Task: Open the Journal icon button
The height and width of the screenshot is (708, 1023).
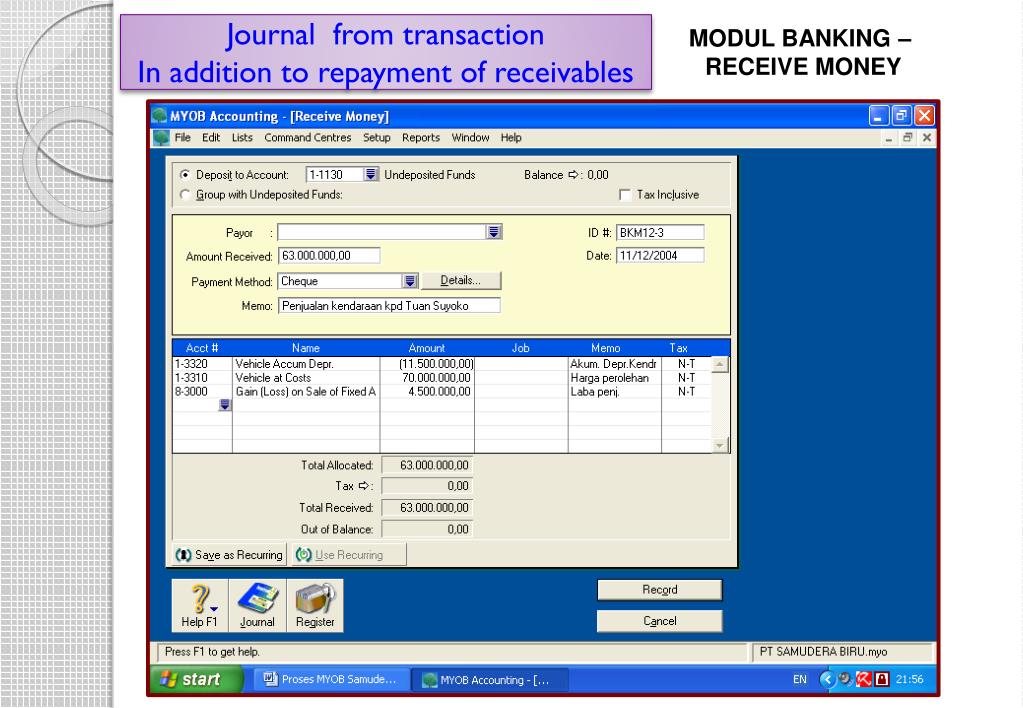Action: [x=257, y=606]
